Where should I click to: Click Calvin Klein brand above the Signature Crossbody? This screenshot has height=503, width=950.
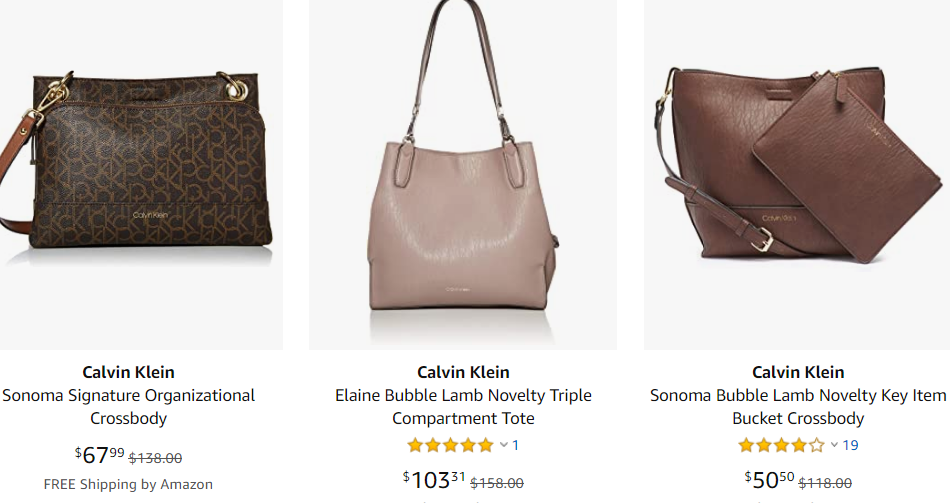[128, 372]
